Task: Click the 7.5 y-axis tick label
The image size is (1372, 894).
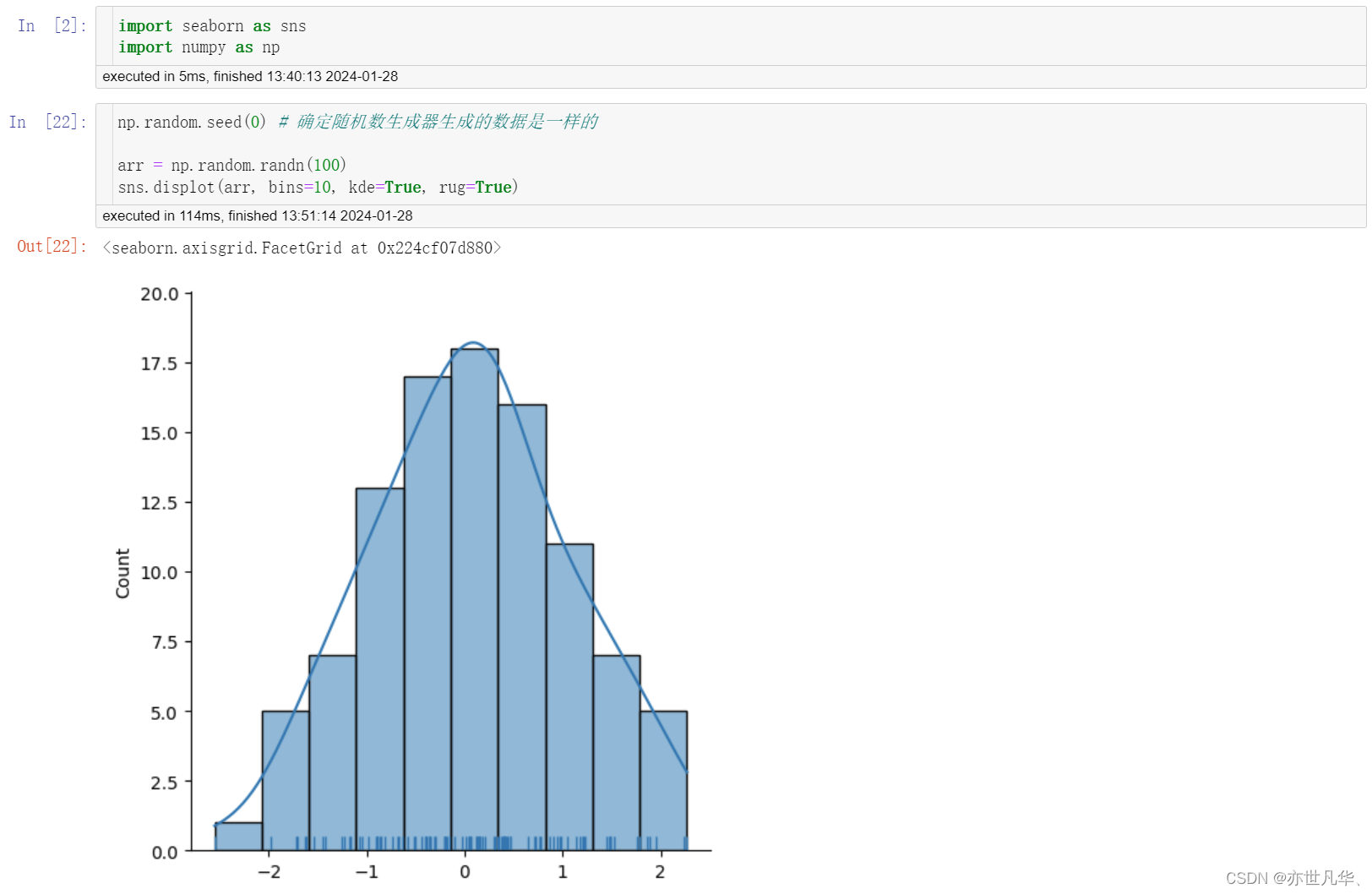Action: click(x=165, y=642)
